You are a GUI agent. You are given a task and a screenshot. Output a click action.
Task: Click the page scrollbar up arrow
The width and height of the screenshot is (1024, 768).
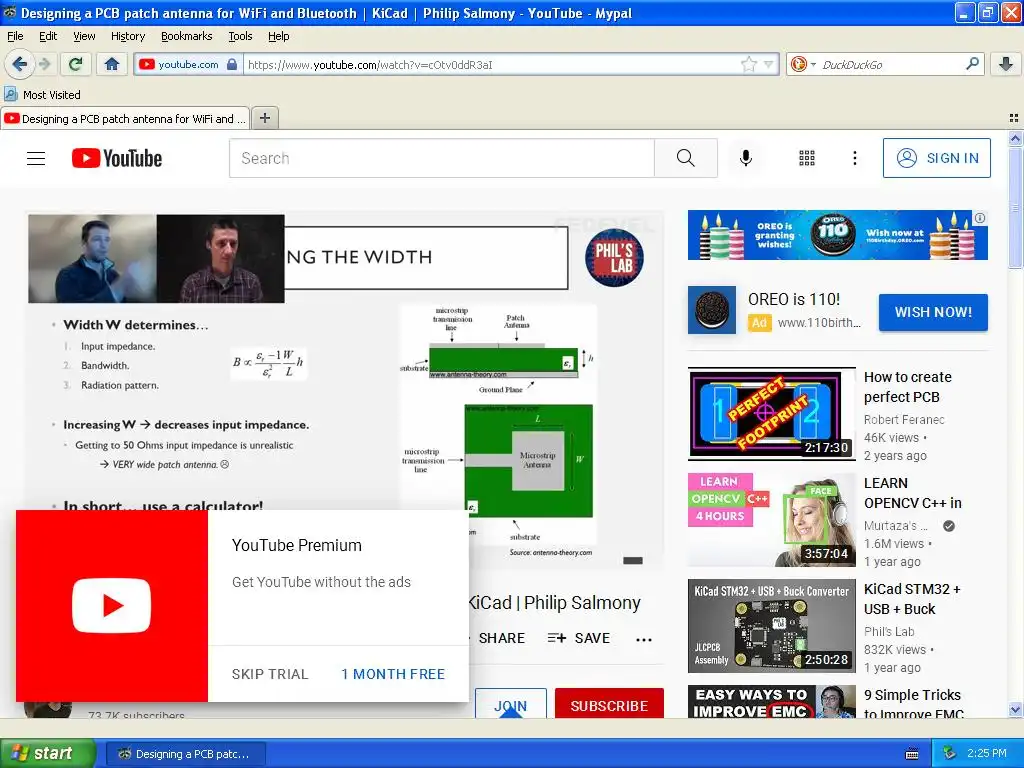tap(1015, 138)
